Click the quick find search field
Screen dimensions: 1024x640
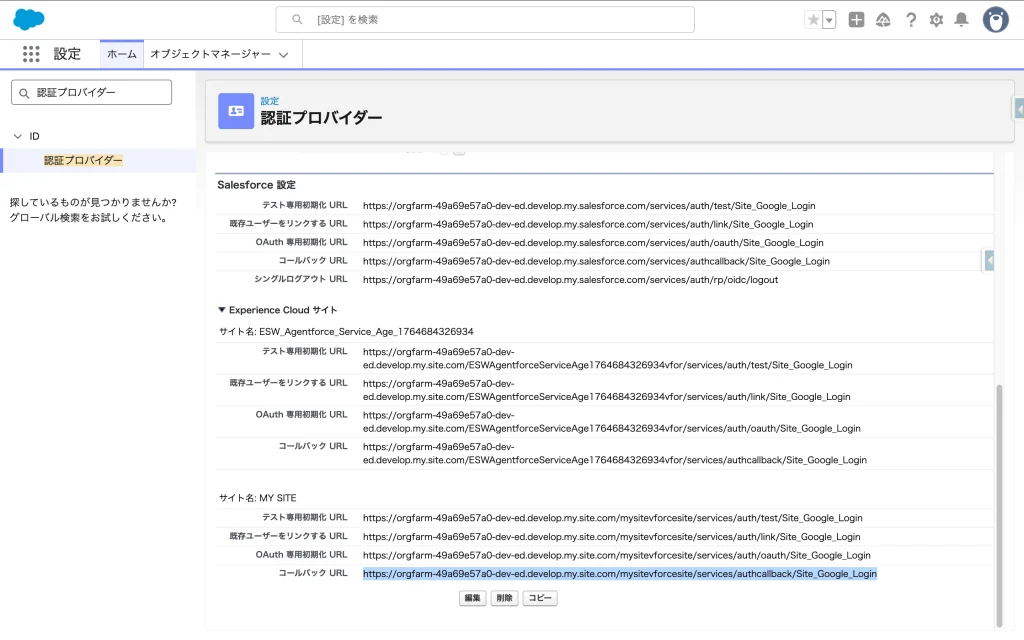coord(92,92)
